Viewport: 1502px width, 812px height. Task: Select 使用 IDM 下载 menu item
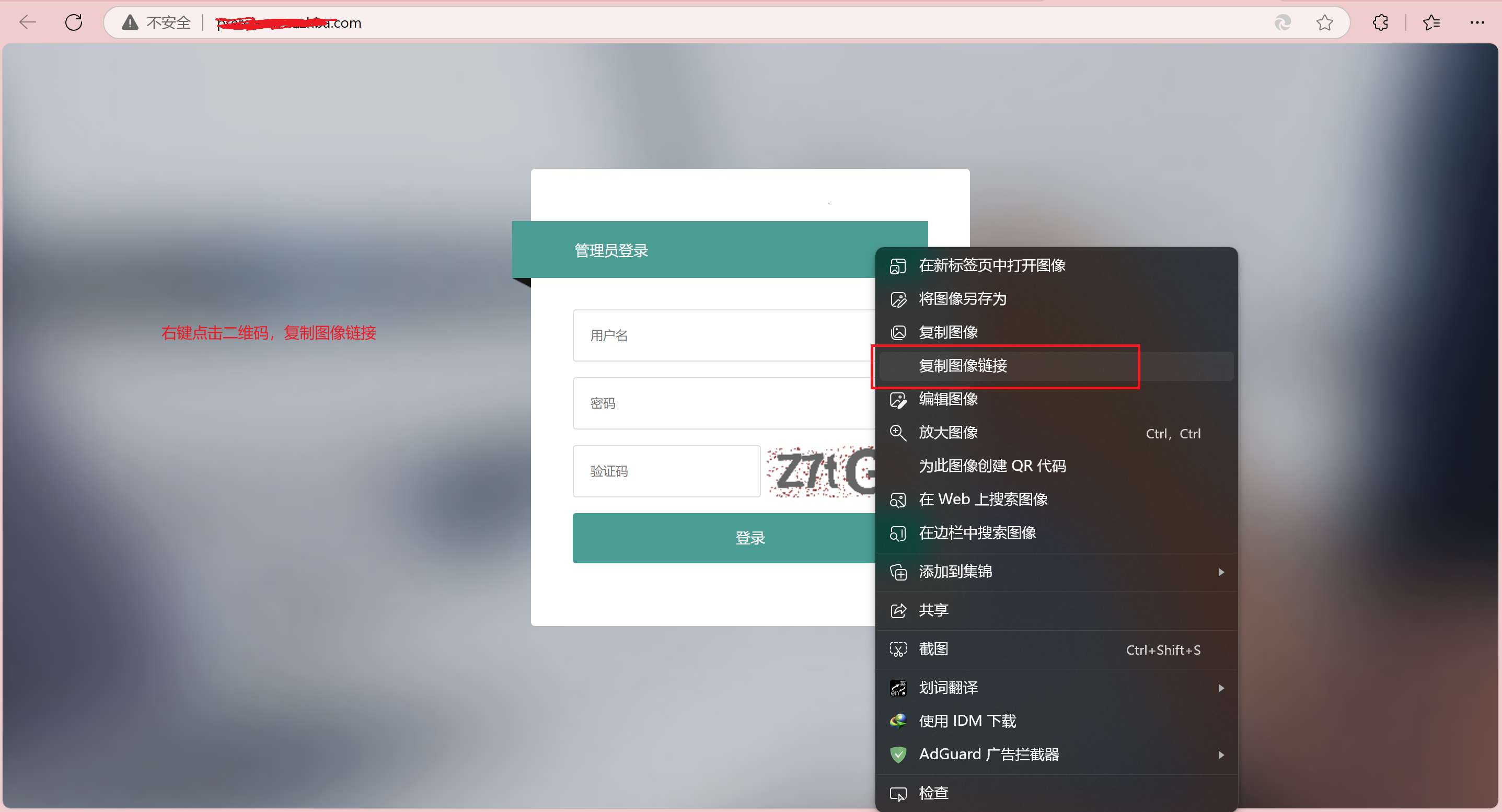tap(967, 721)
